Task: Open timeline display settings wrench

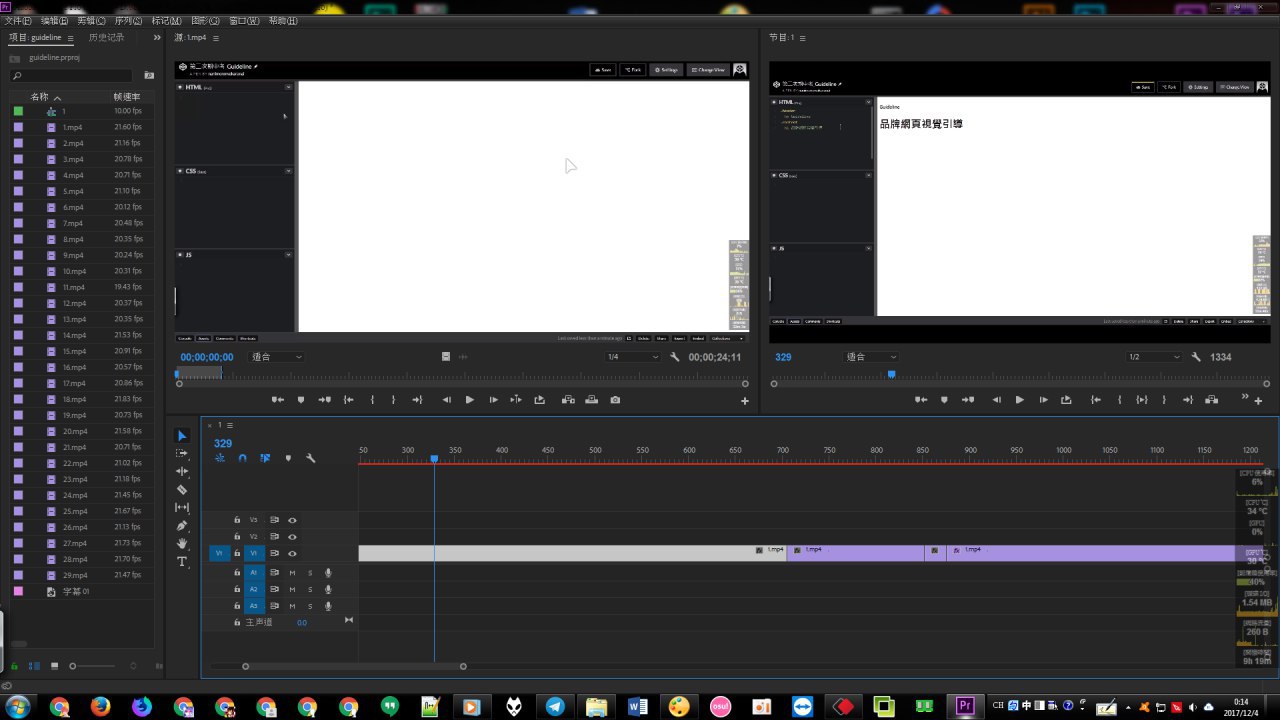Action: tap(310, 458)
